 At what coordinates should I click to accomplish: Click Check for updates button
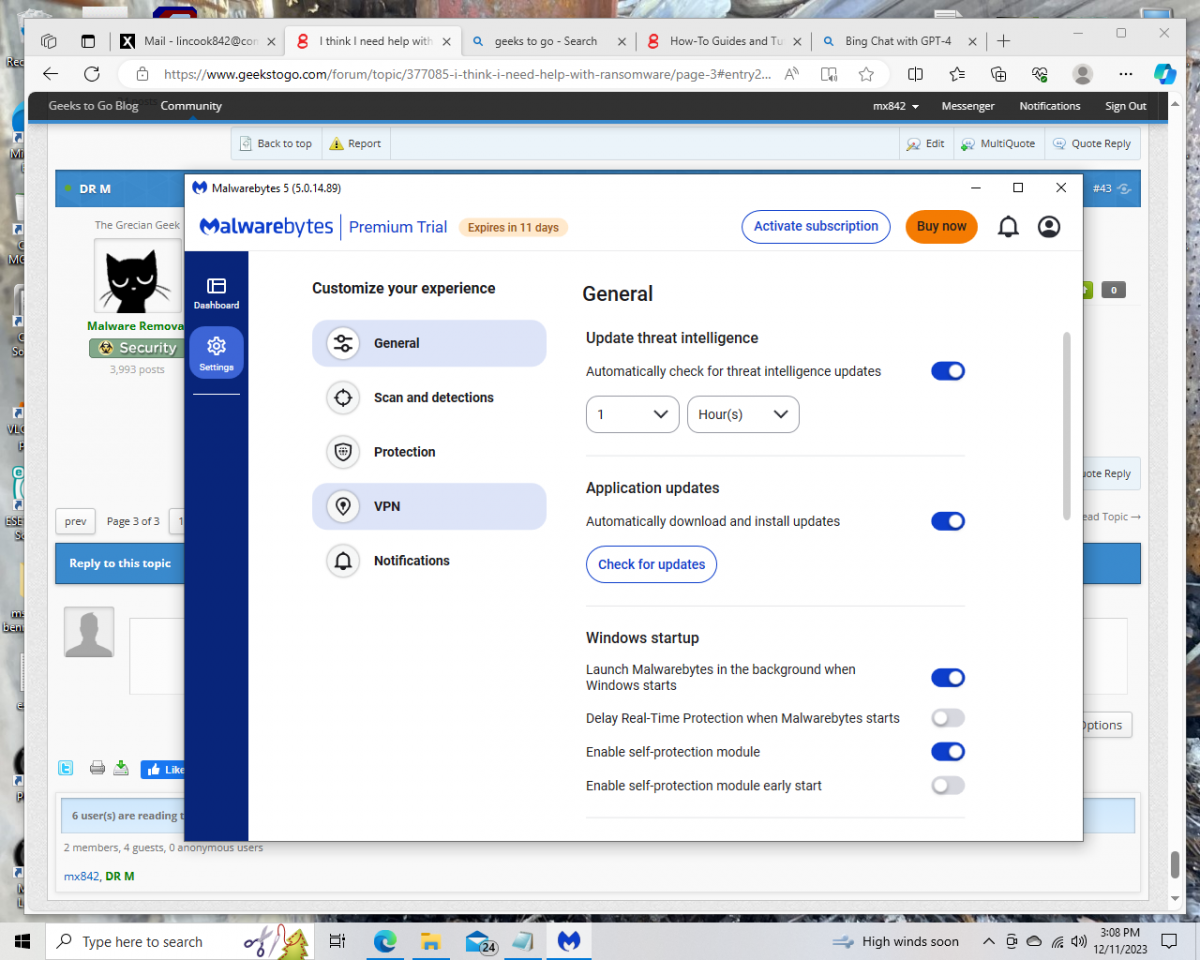click(651, 564)
